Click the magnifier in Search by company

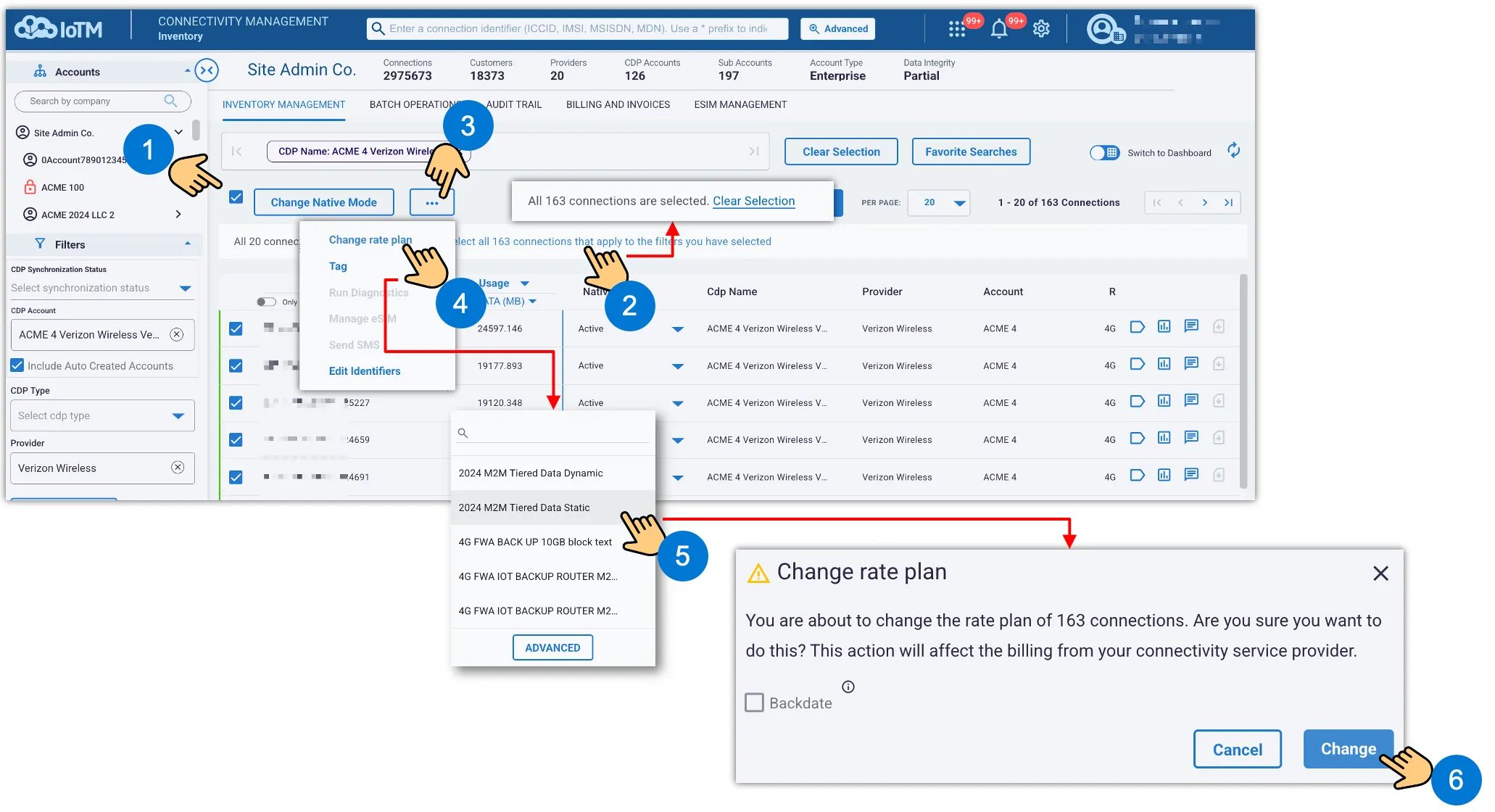pos(170,101)
